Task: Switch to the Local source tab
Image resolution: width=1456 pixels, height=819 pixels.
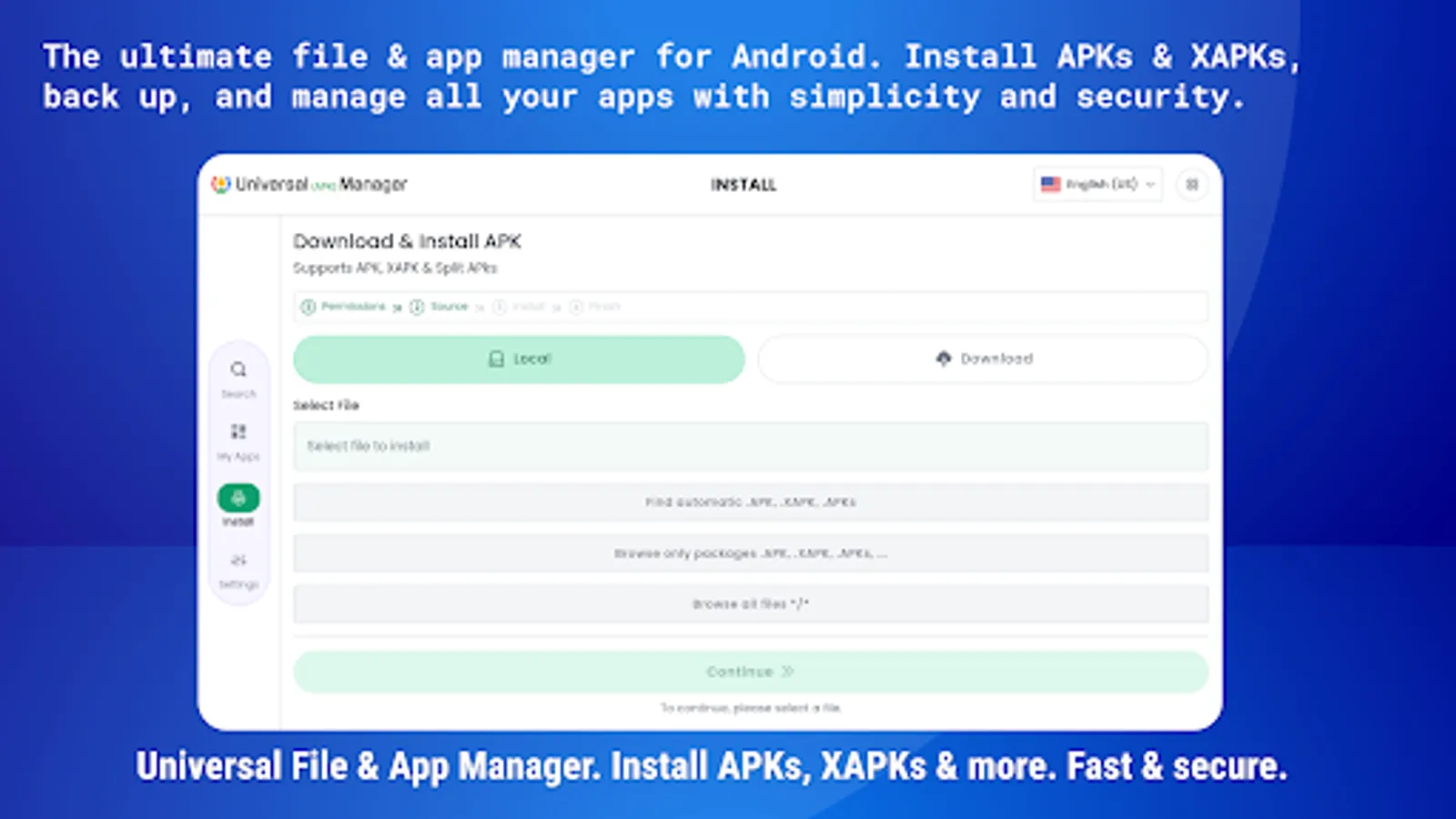Action: click(519, 359)
